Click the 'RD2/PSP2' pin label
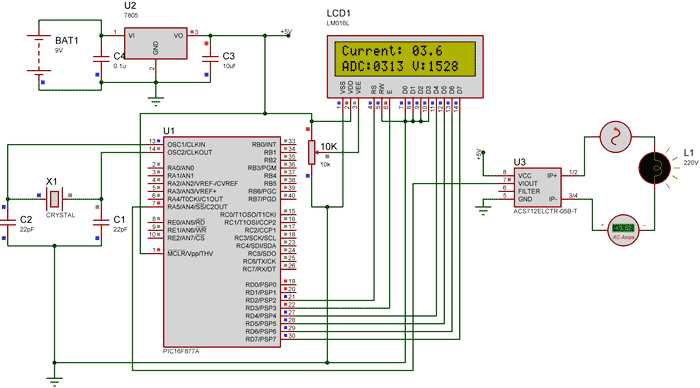700x388 pixels. tap(261, 300)
